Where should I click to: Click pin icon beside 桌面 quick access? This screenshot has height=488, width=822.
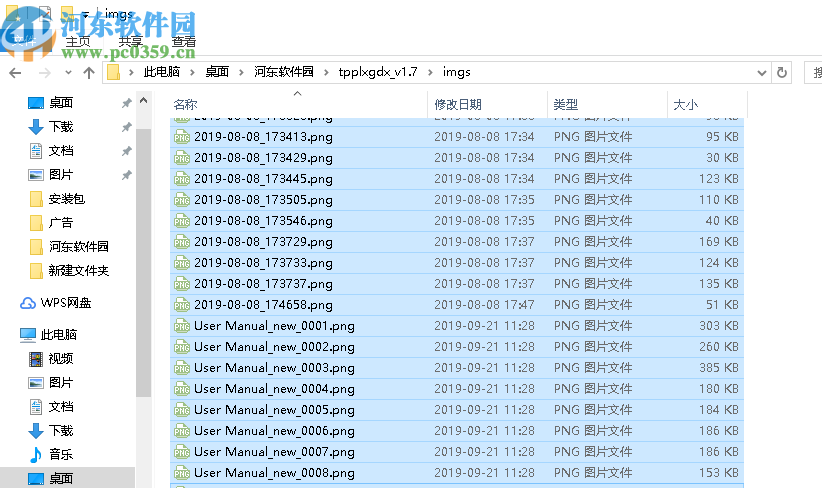[126, 103]
